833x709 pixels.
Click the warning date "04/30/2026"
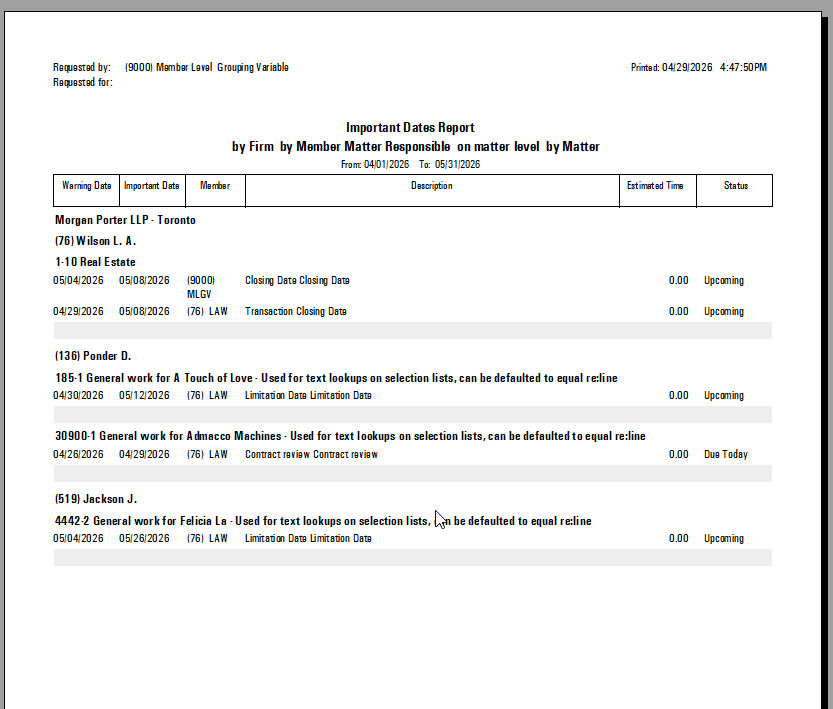78,396
